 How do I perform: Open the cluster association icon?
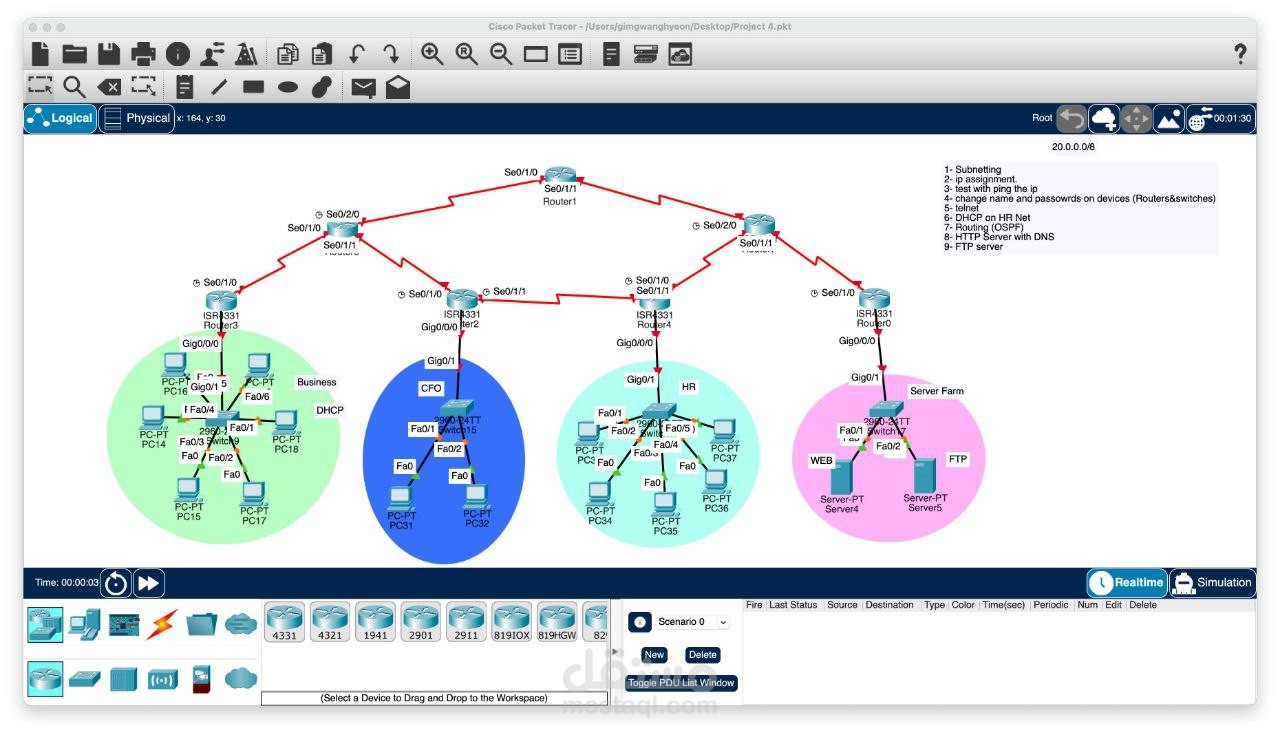[646, 54]
